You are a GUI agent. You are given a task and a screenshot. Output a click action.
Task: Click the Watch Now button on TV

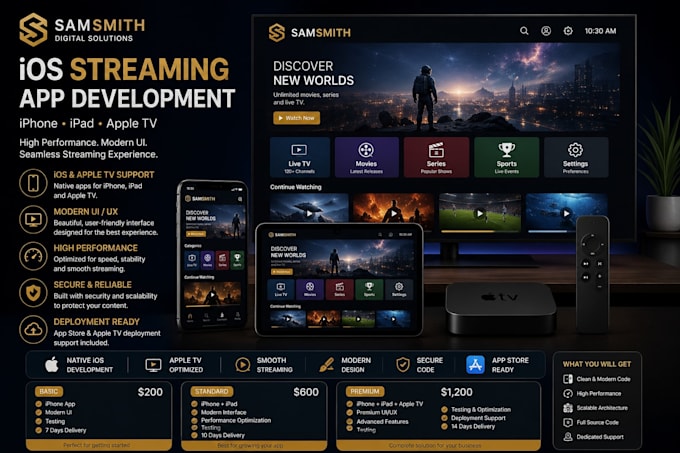point(297,118)
